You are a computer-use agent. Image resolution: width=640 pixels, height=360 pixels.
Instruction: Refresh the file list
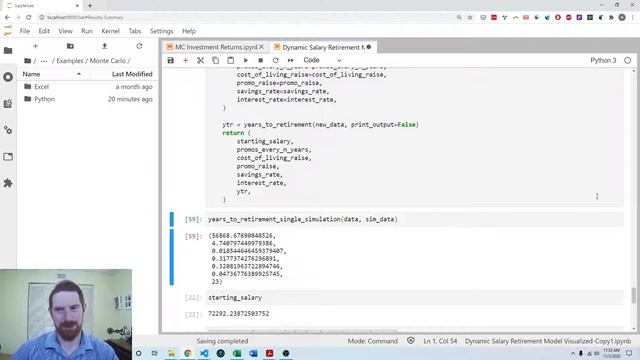pyautogui.click(x=139, y=46)
